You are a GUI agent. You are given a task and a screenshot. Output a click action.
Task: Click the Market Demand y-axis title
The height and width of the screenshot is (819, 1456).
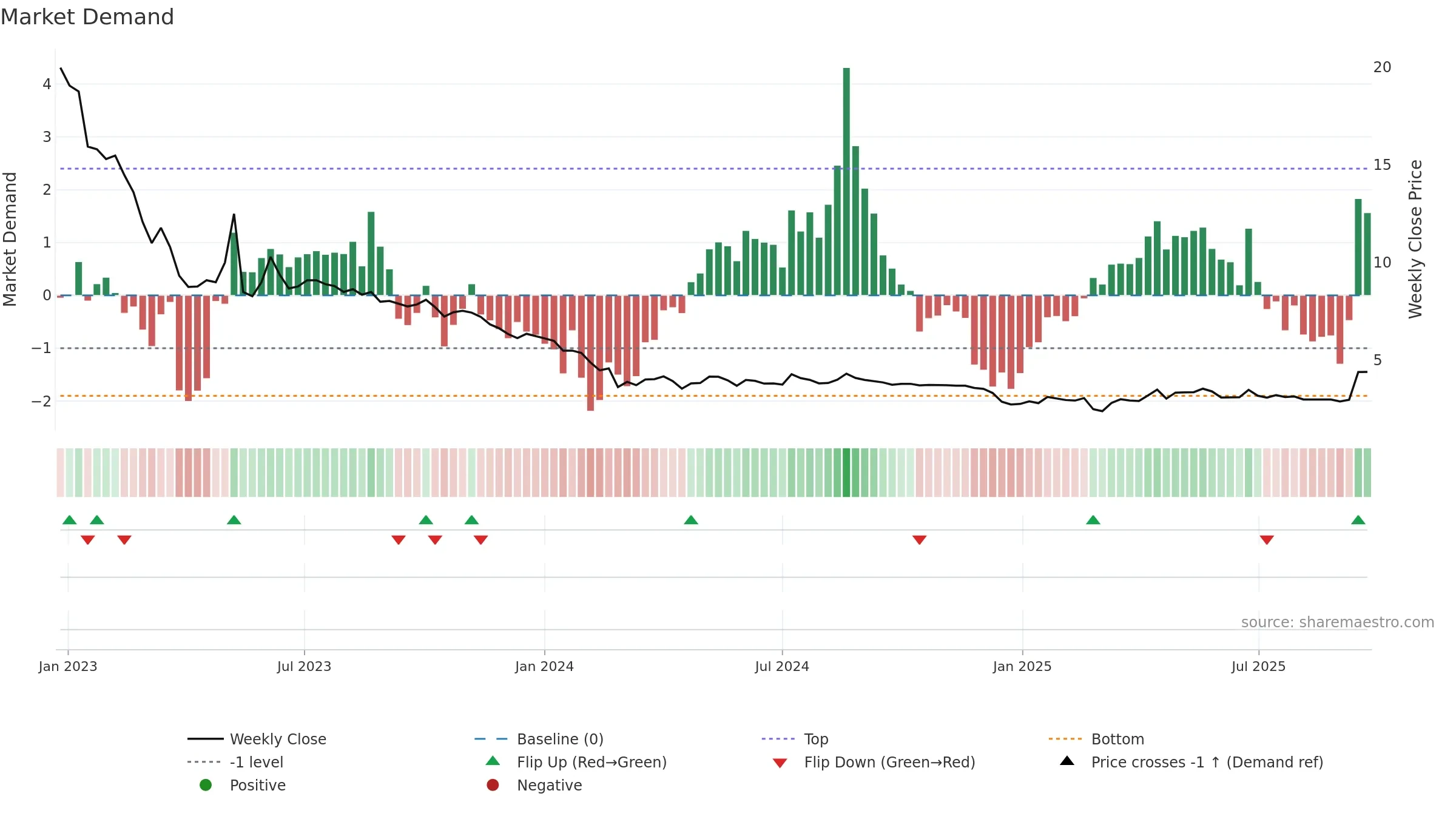point(10,239)
